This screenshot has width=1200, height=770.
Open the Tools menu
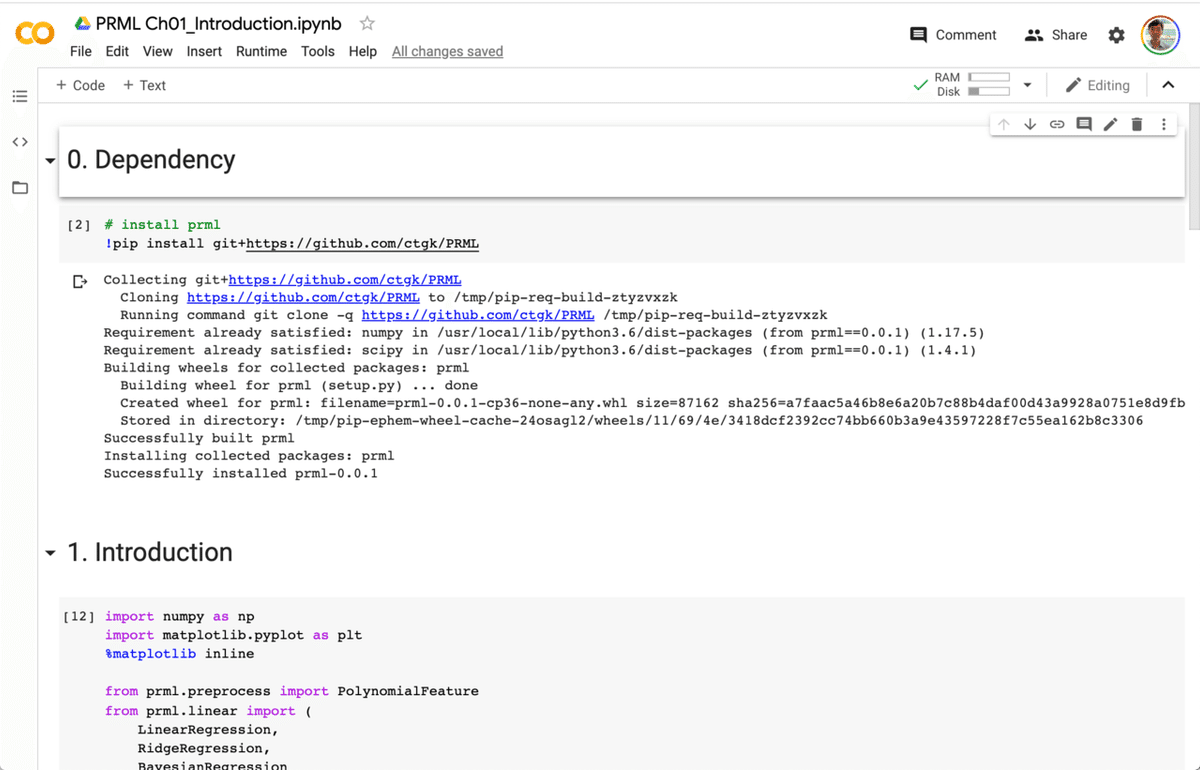317,51
